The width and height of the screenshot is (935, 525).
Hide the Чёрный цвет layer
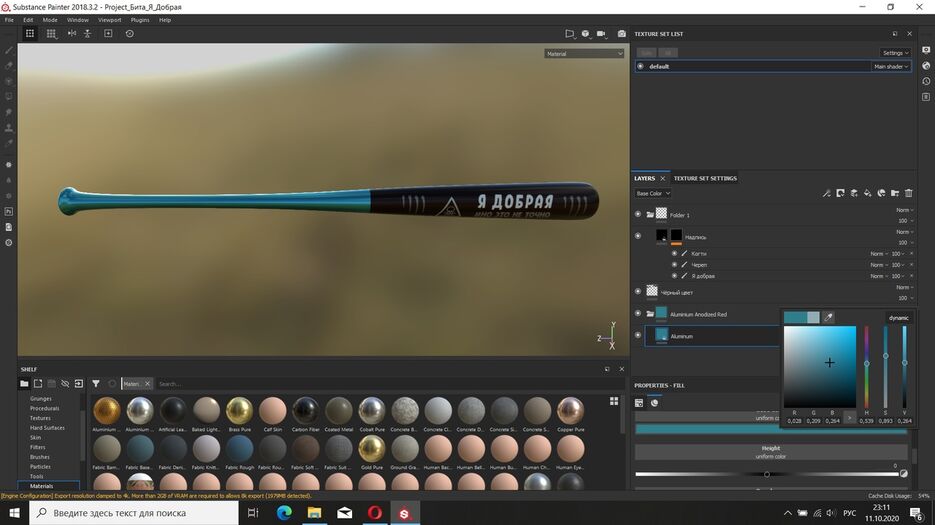click(638, 292)
